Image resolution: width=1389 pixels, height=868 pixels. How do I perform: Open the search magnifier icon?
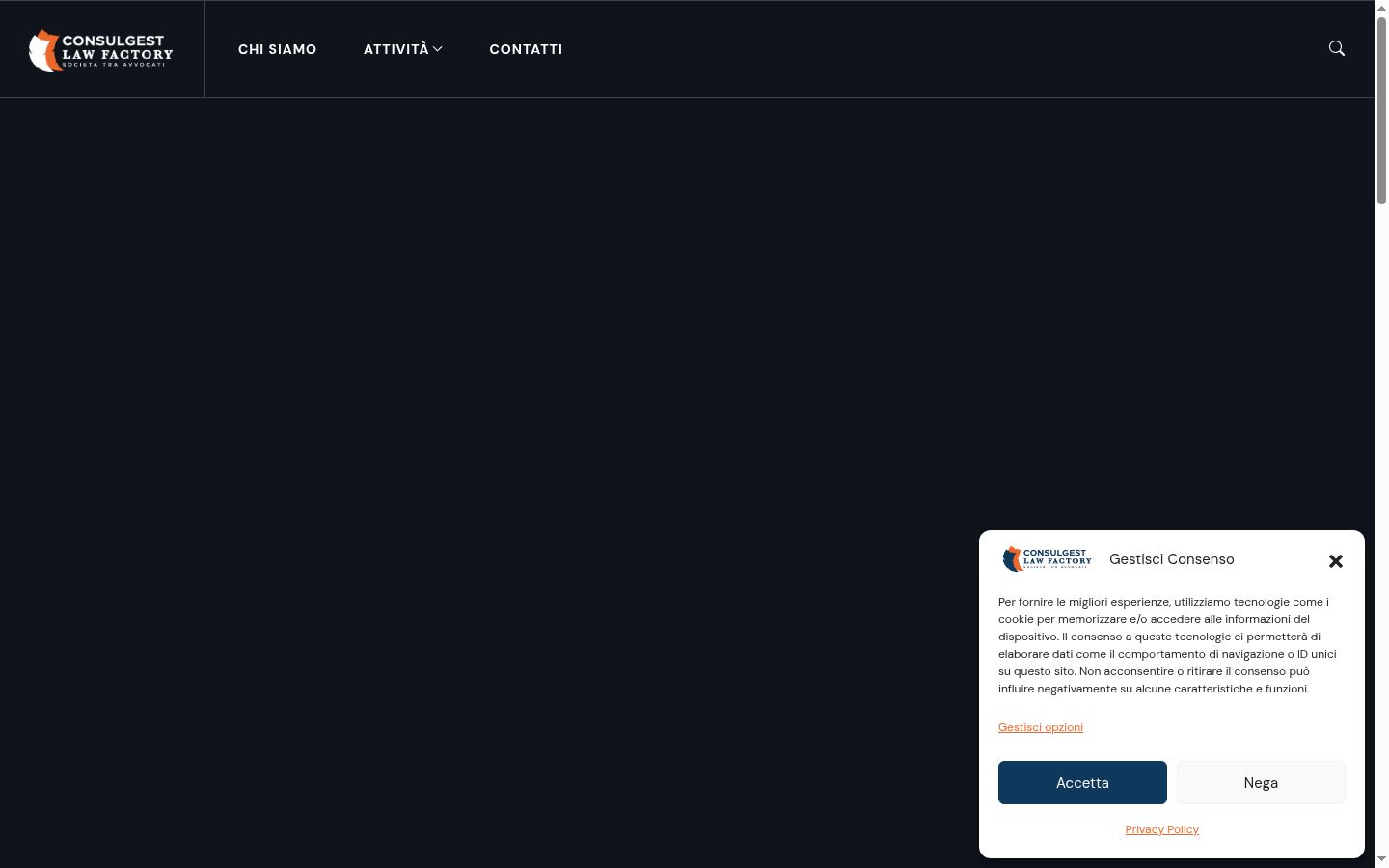point(1337,48)
